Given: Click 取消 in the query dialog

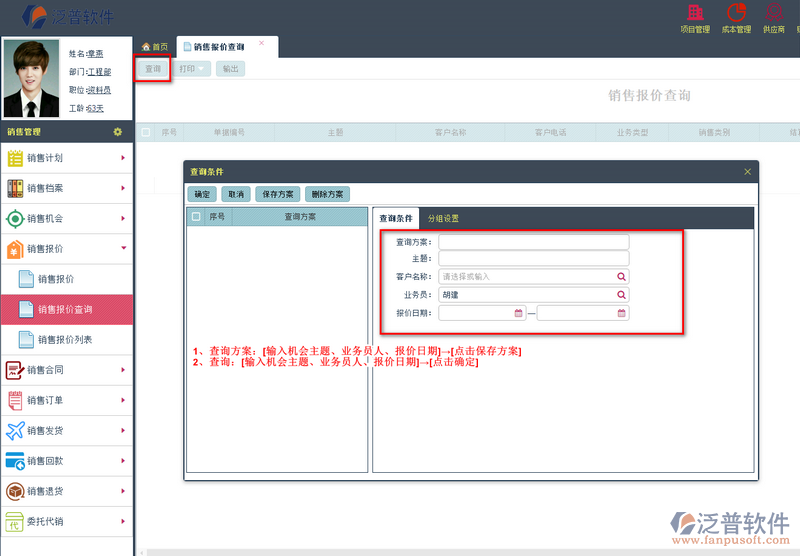Looking at the screenshot, I should (236, 194).
